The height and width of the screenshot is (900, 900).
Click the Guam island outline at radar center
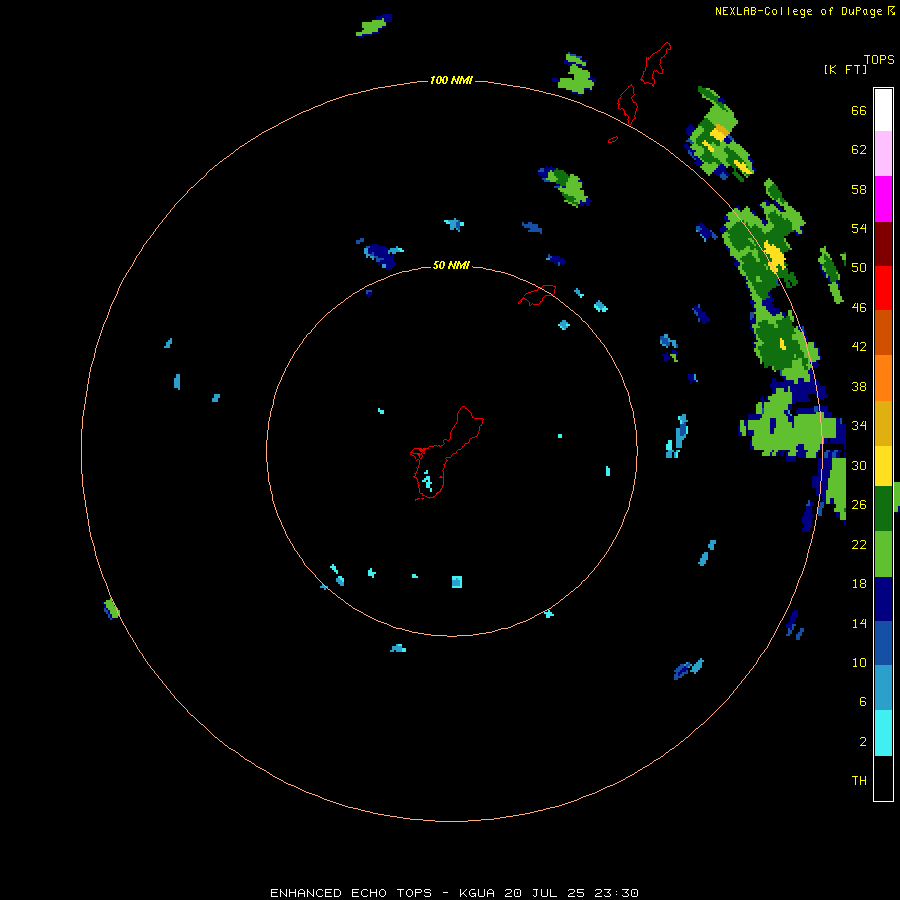pyautogui.click(x=447, y=453)
